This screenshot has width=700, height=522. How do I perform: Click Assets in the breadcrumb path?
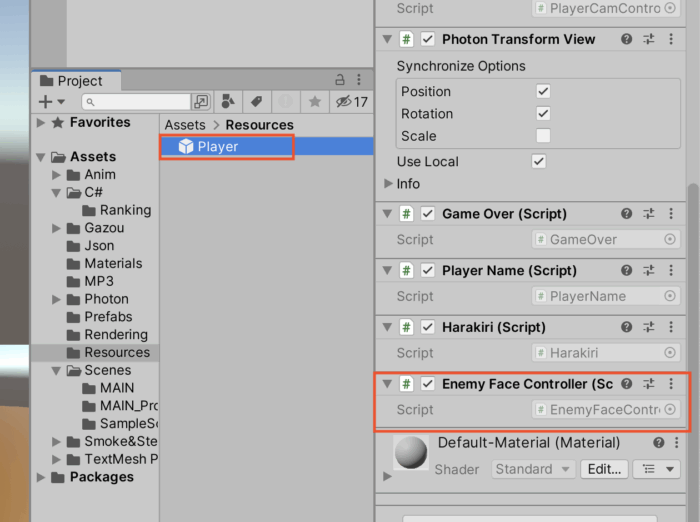[185, 125]
